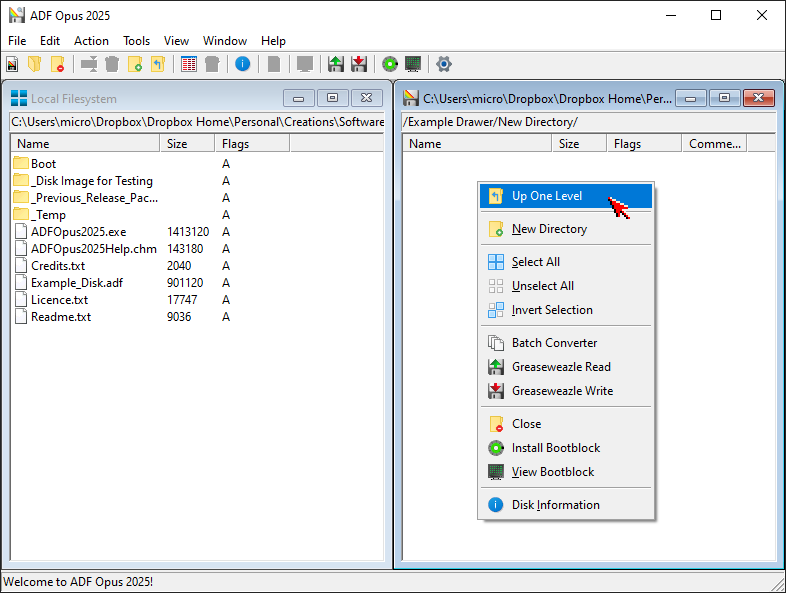Image resolution: width=786 pixels, height=593 pixels.
Task: Sort Local Filesystem list by Name column
Action: point(85,144)
